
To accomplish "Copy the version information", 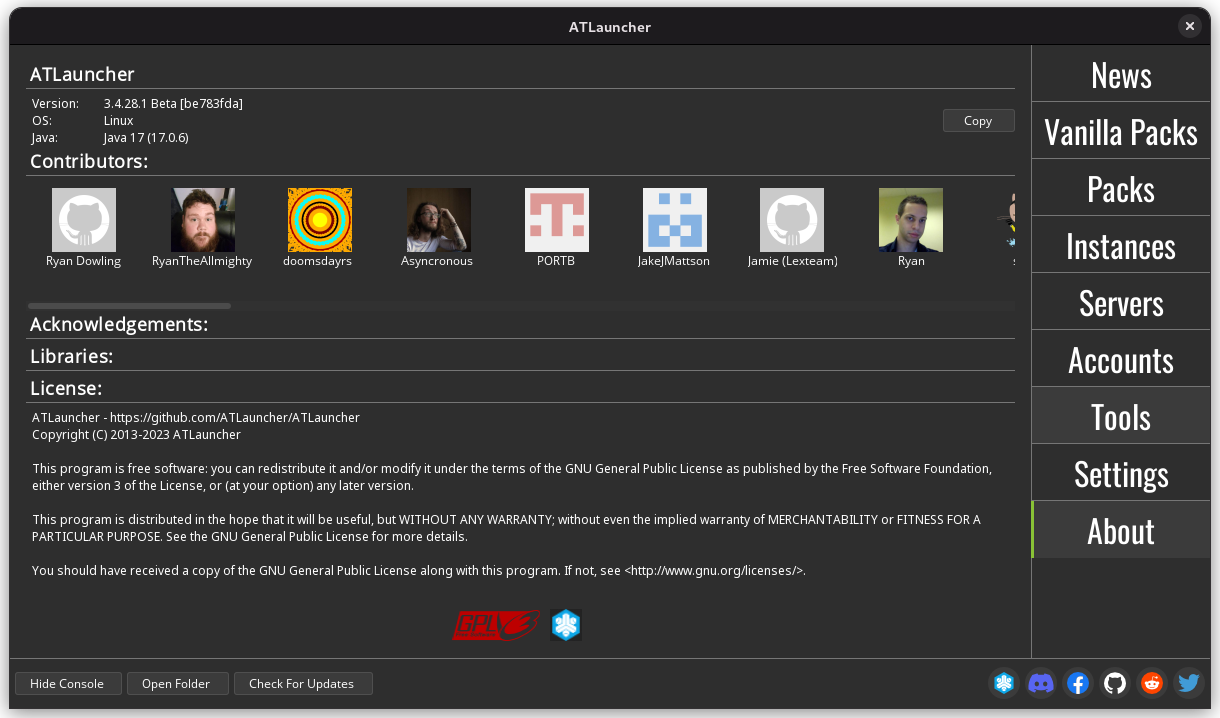I will [978, 120].
